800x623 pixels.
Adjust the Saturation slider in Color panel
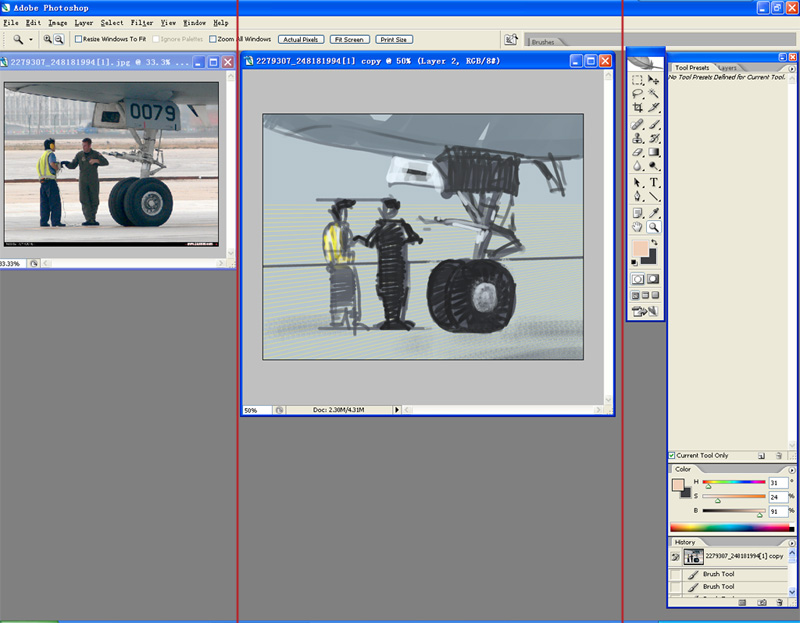coord(734,497)
